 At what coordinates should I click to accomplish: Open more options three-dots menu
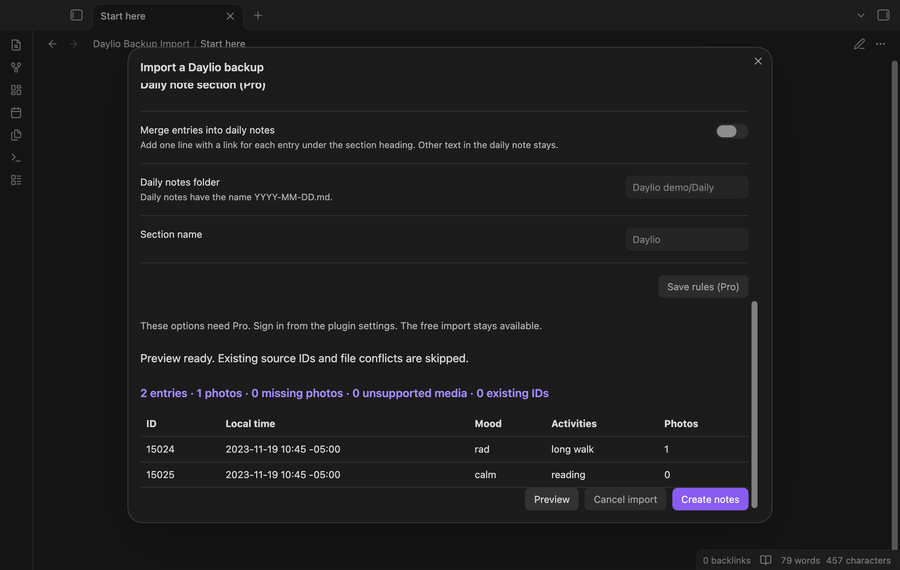point(880,44)
